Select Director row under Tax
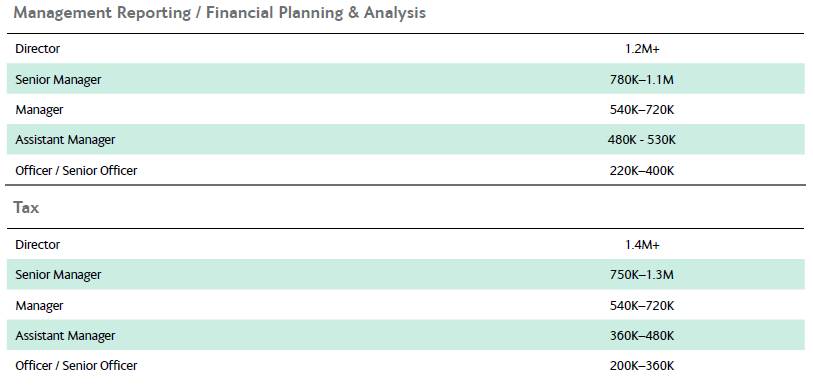This screenshot has width=813, height=385. [x=405, y=244]
